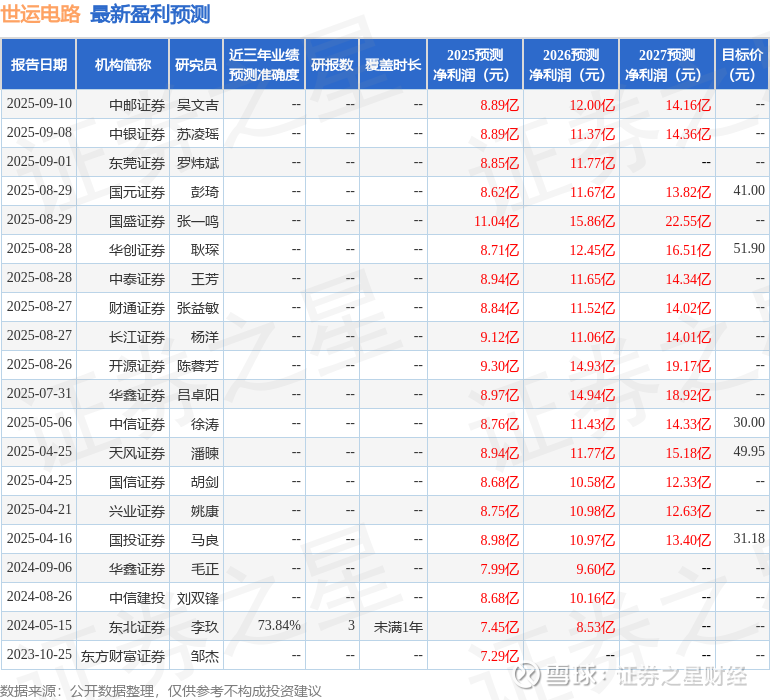Select the 目标价 column header
The width and height of the screenshot is (770, 700).
tap(742, 65)
